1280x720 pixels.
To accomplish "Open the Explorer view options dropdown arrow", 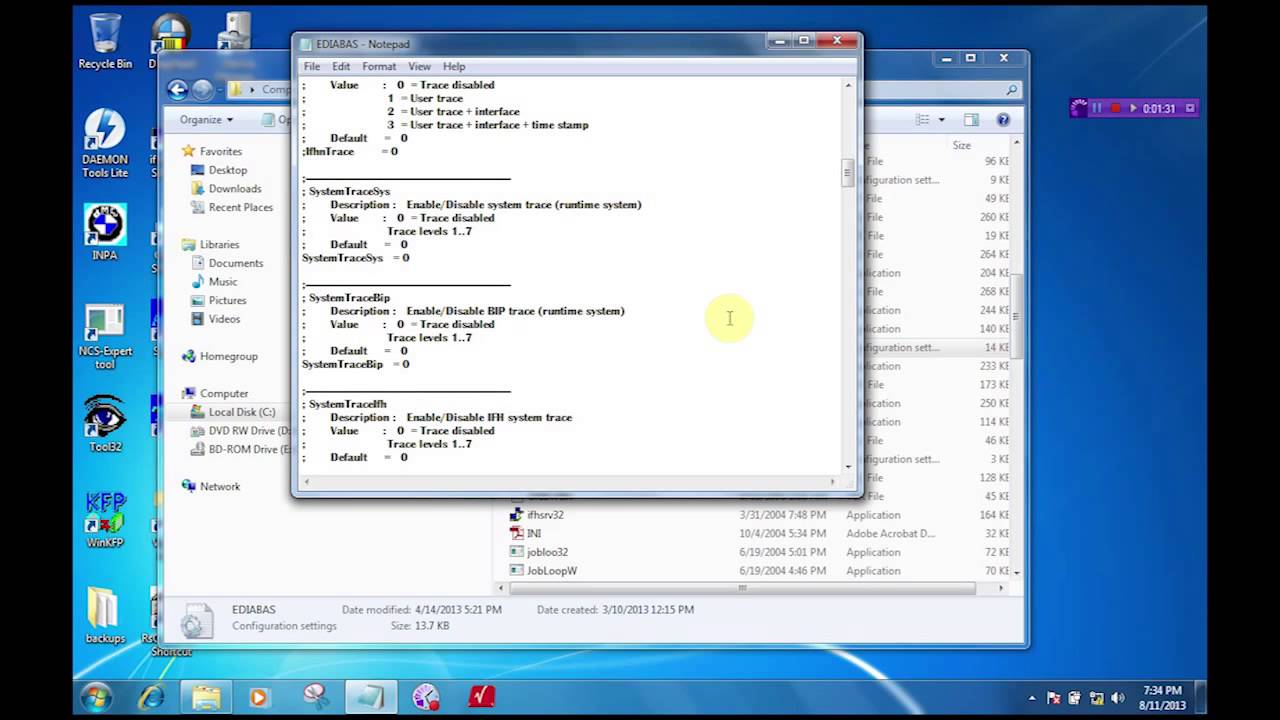I will click(941, 120).
